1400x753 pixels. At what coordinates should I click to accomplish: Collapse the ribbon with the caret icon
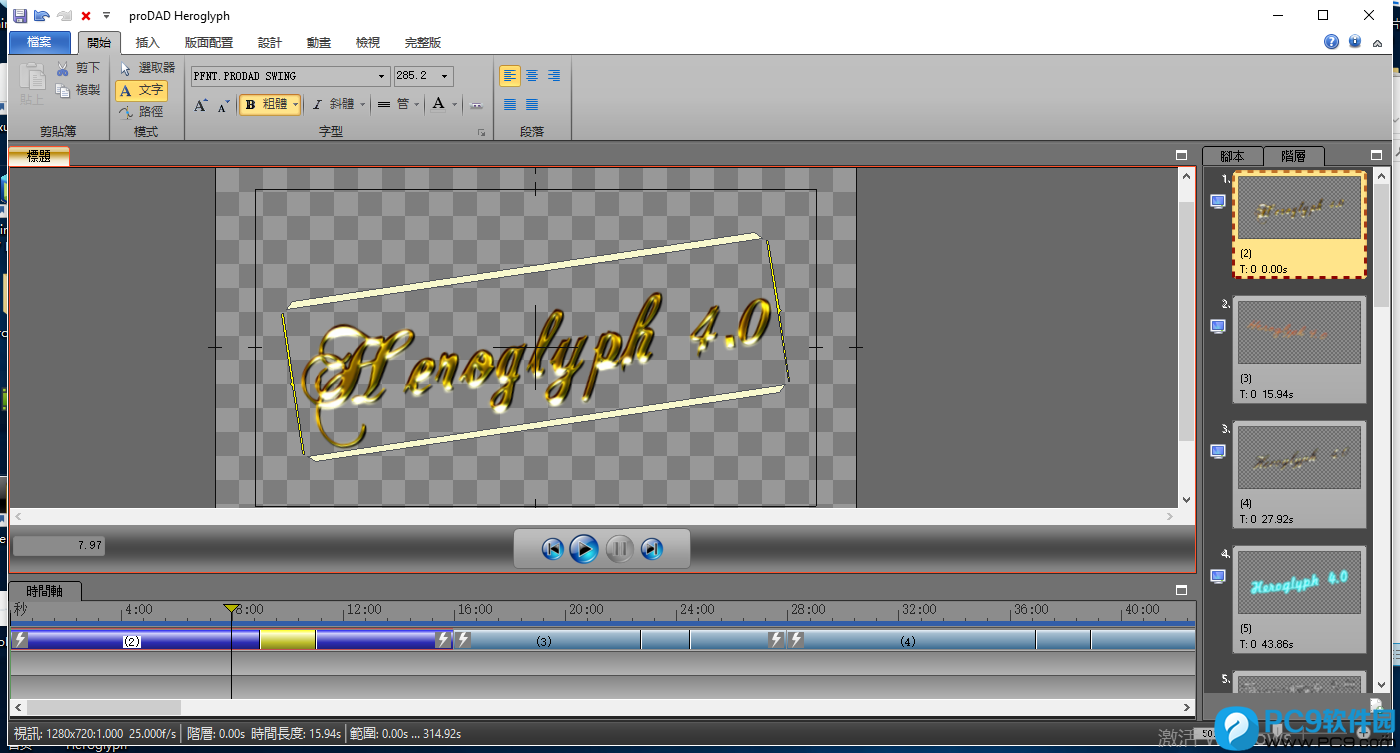click(x=1378, y=43)
